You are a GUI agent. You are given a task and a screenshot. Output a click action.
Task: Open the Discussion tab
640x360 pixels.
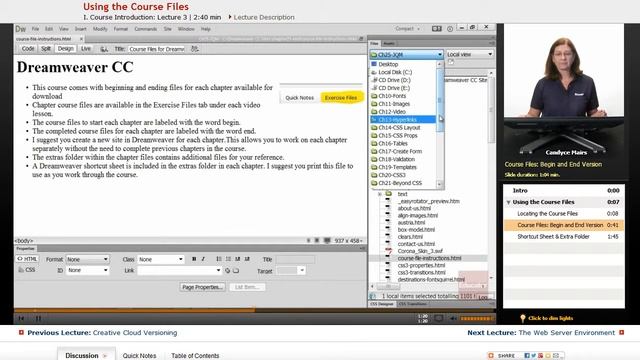click(x=86, y=355)
